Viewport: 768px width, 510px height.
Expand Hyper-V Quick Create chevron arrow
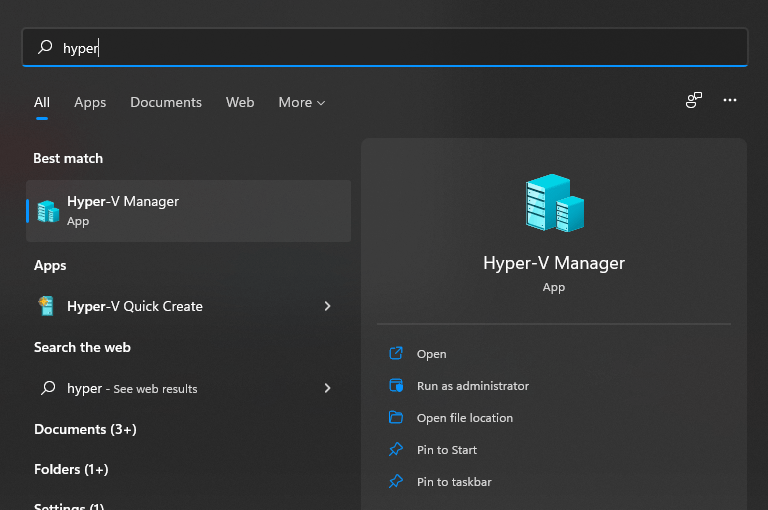[x=327, y=306]
